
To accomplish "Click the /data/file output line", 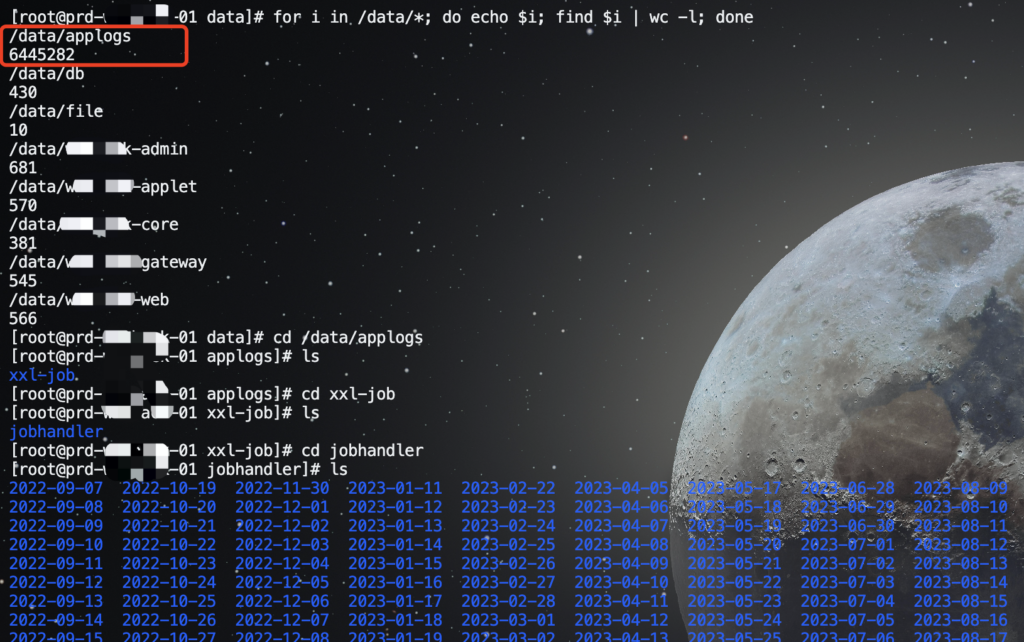I will point(56,111).
